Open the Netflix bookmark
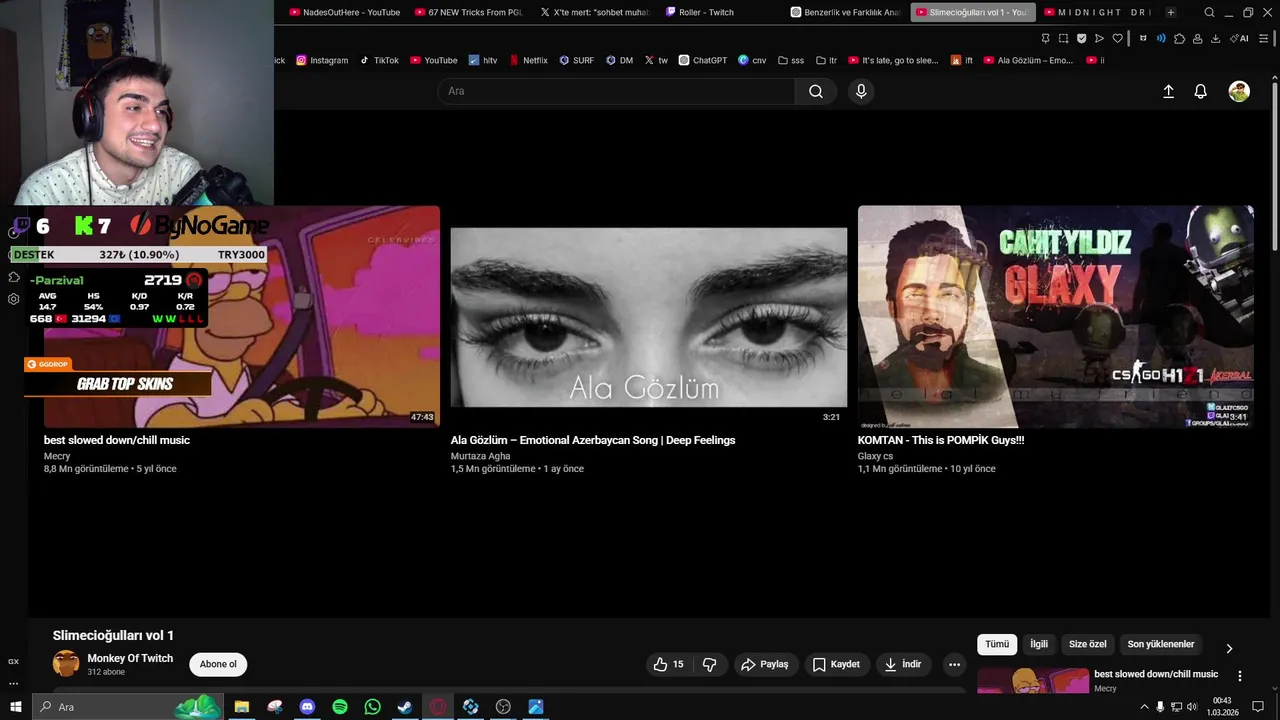1280x720 pixels. point(528,60)
